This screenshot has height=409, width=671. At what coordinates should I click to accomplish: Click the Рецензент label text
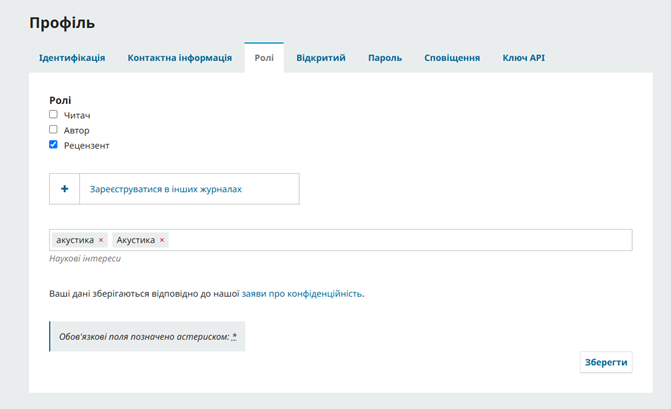pyautogui.click(x=86, y=145)
